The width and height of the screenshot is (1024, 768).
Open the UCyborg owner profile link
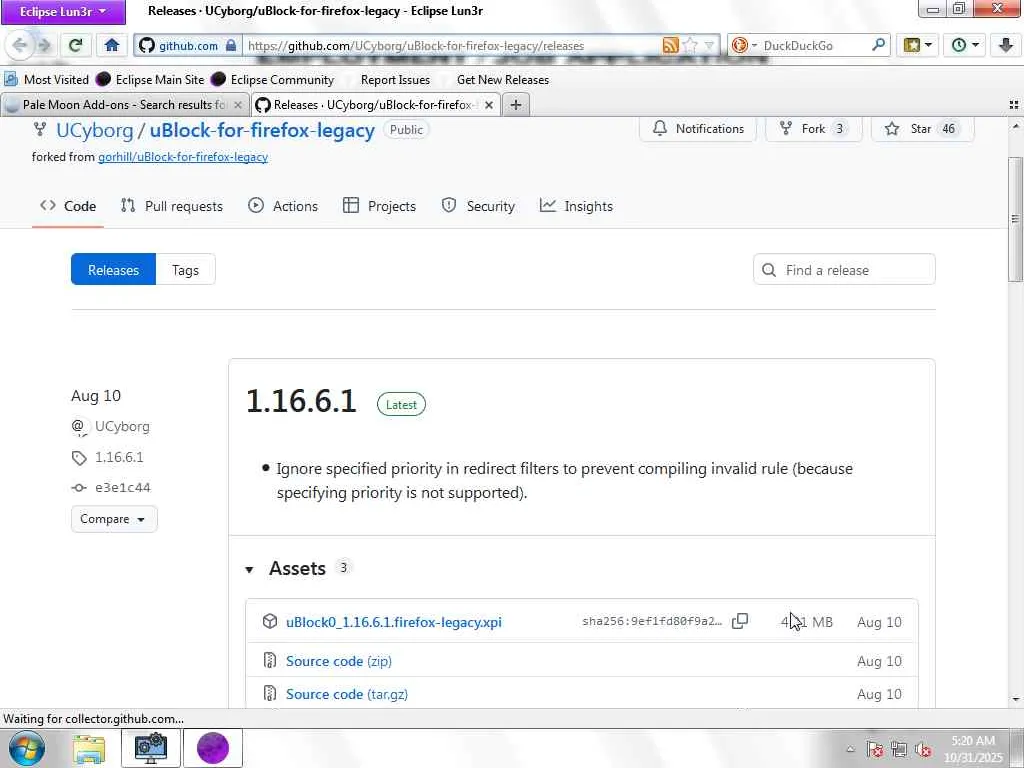coord(95,130)
